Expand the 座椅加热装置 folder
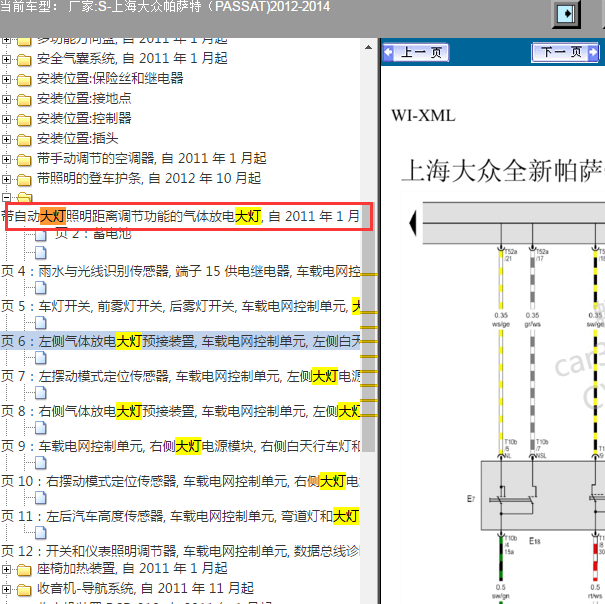 6,569
